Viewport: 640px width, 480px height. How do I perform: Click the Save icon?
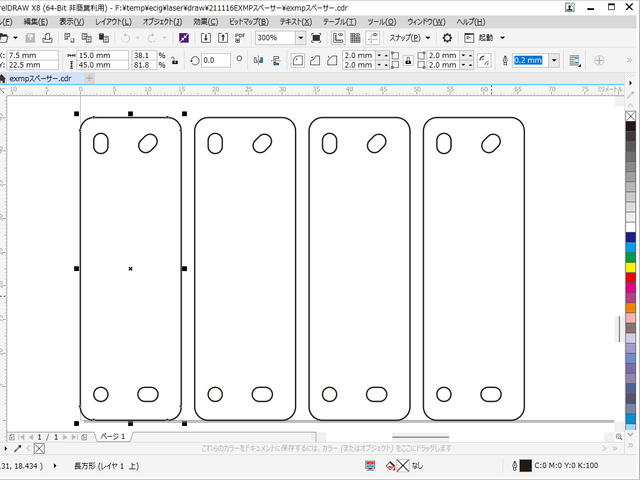pos(30,37)
